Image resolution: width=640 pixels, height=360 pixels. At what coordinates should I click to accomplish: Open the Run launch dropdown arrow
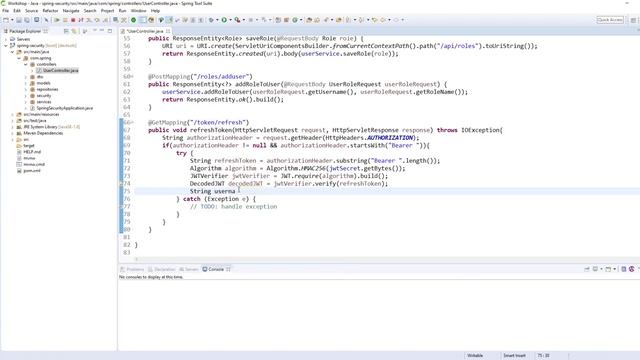click(x=230, y=20)
